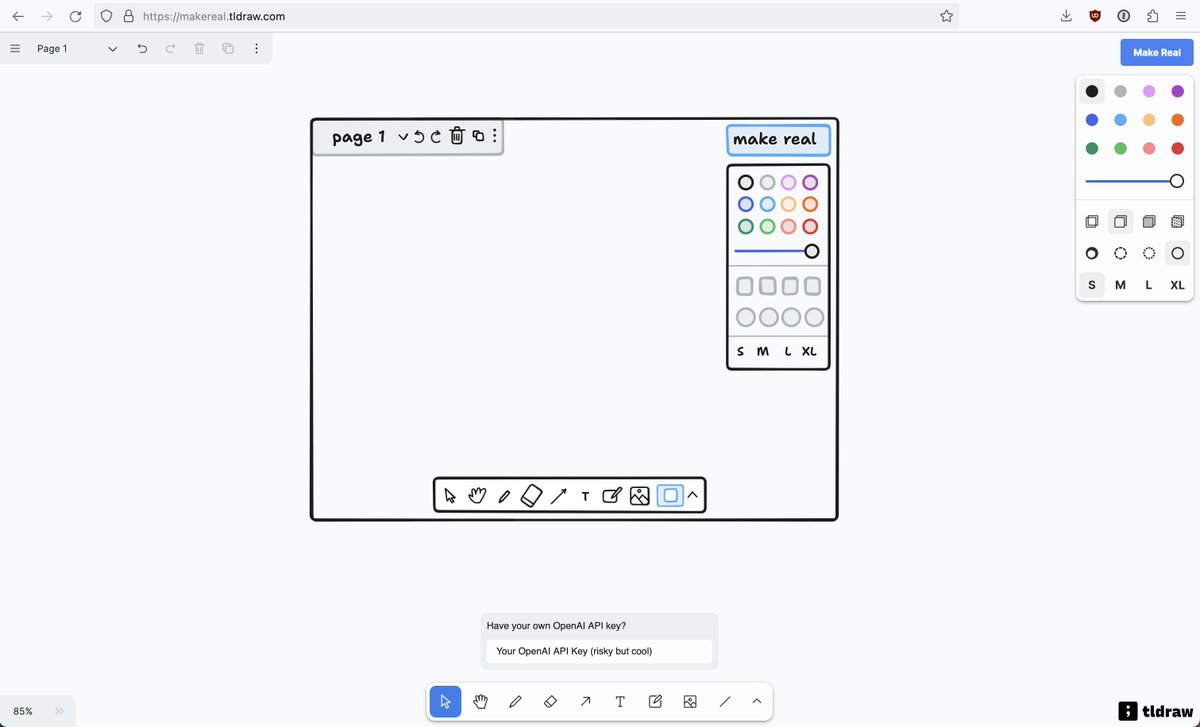Pick the yellow color swatch in style panel

pos(1149,120)
